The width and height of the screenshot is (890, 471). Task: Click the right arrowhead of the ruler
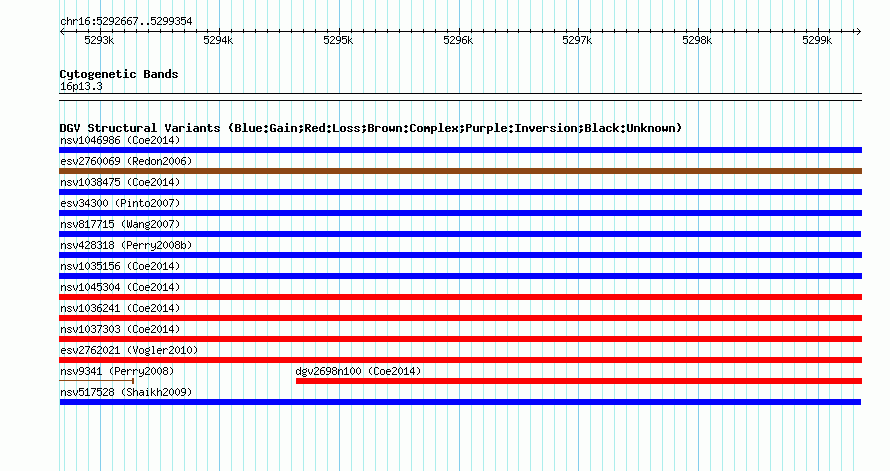coord(858,32)
